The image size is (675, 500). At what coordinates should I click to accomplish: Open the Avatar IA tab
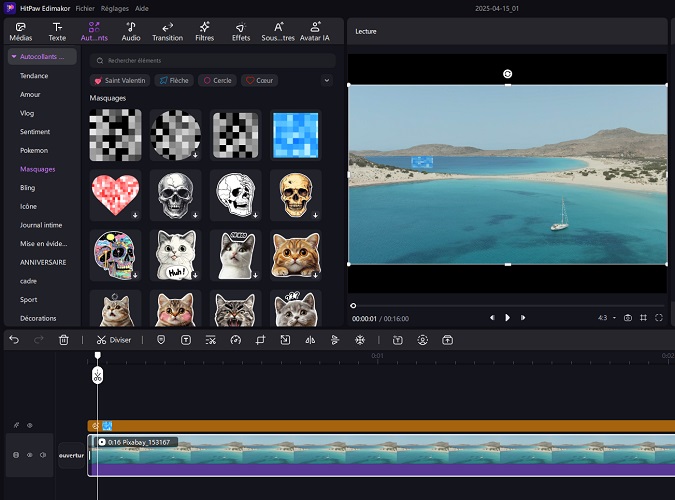point(315,32)
